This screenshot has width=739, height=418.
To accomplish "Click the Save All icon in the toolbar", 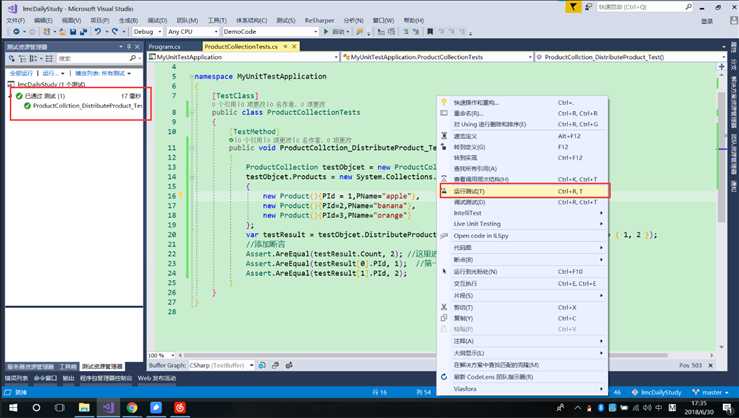I will pyautogui.click(x=83, y=32).
